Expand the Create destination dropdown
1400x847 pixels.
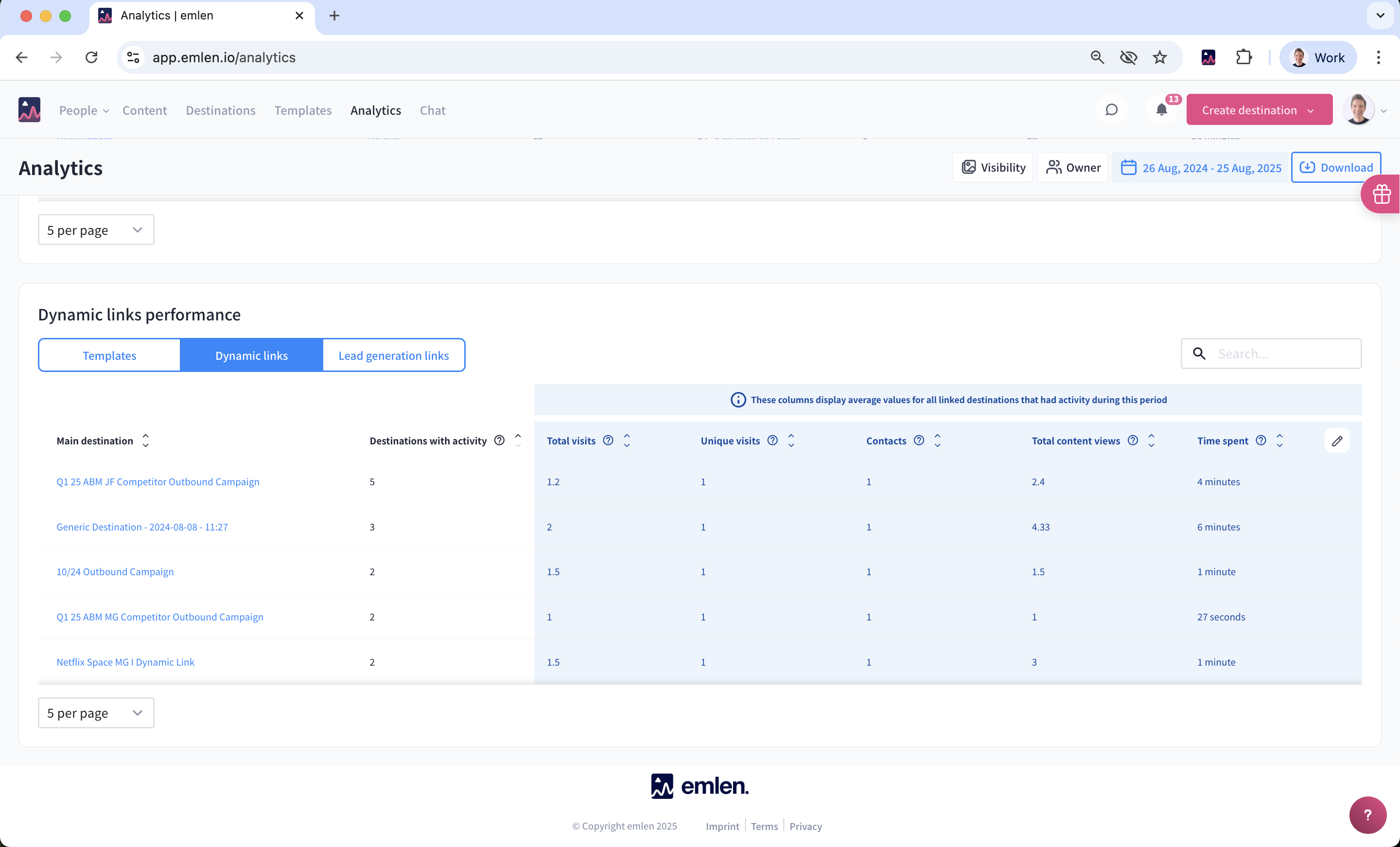click(1311, 110)
